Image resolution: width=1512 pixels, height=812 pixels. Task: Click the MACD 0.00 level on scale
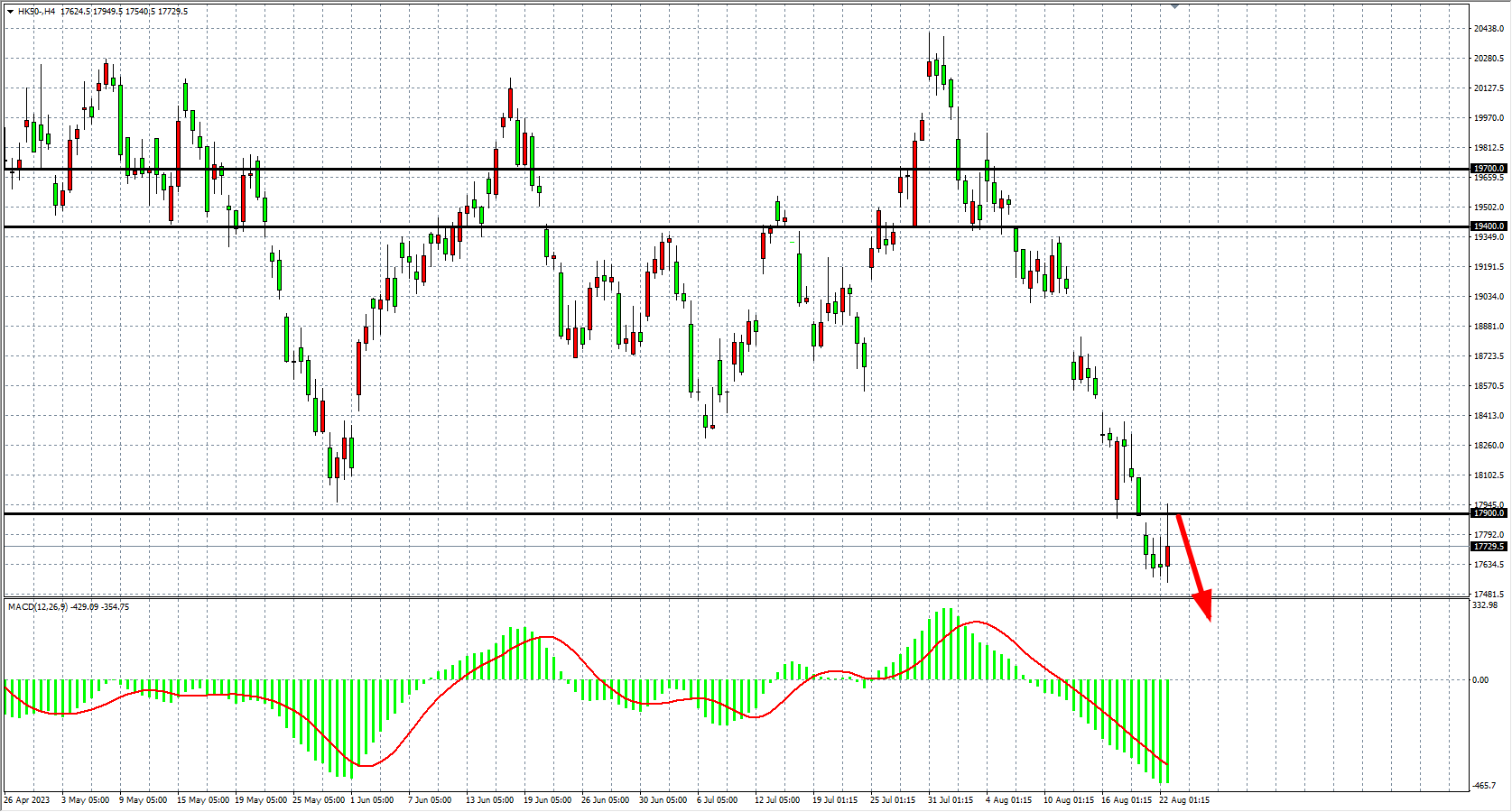point(1480,680)
